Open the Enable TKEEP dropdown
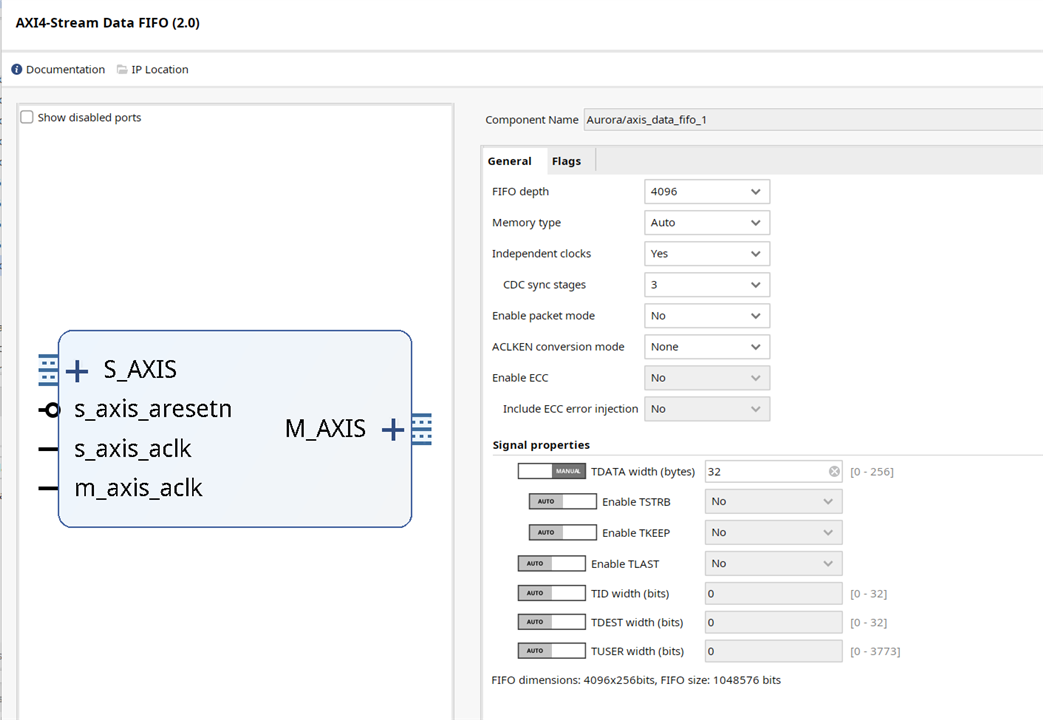 [774, 532]
